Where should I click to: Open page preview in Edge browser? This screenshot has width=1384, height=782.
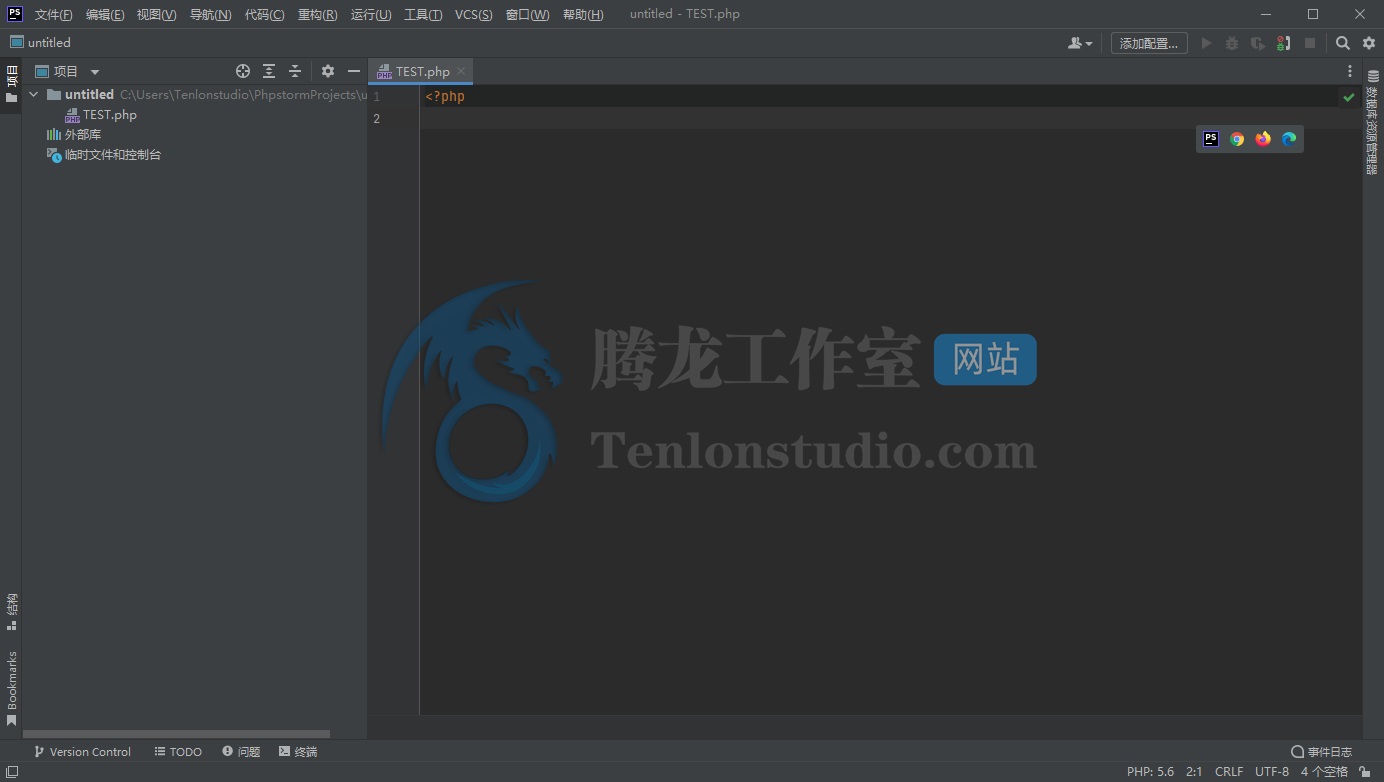pos(1289,139)
